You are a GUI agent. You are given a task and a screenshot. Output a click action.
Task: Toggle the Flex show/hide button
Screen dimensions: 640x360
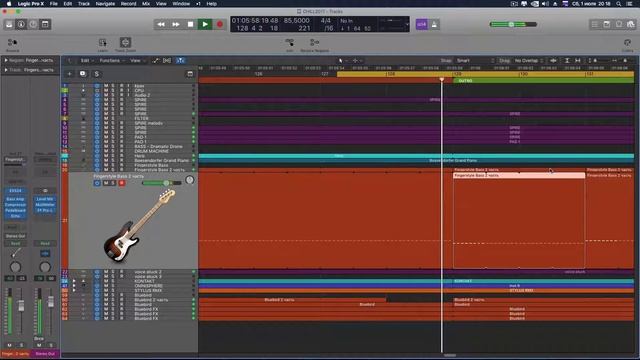tap(167, 60)
